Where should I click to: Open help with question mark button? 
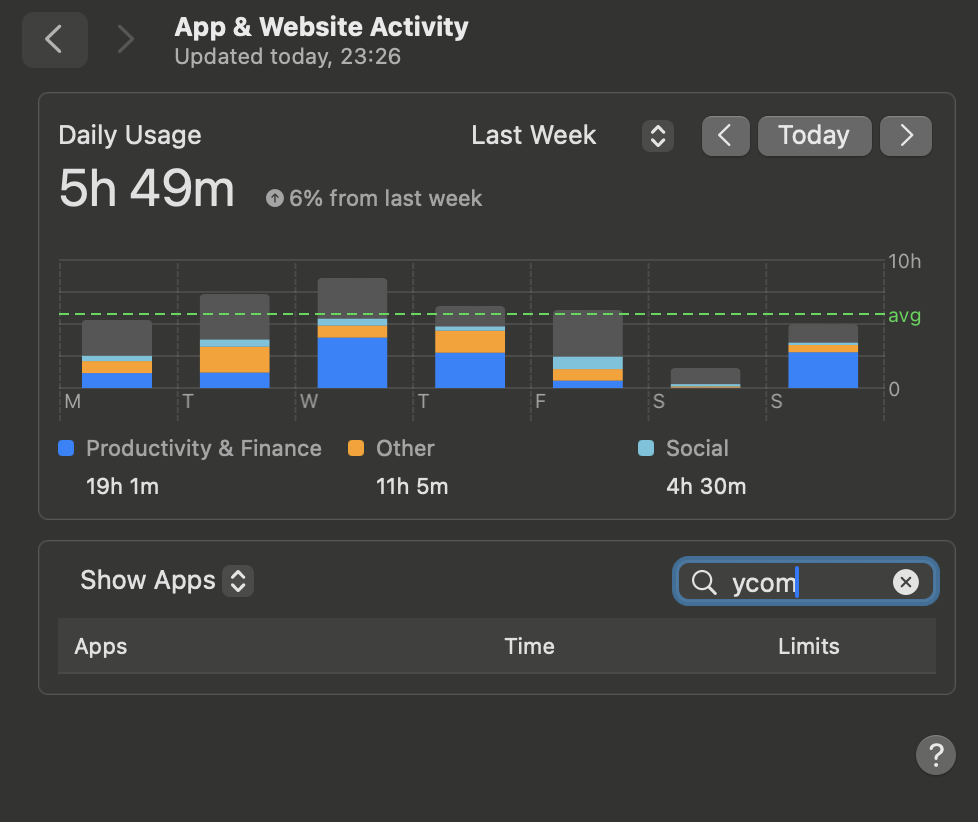point(935,754)
